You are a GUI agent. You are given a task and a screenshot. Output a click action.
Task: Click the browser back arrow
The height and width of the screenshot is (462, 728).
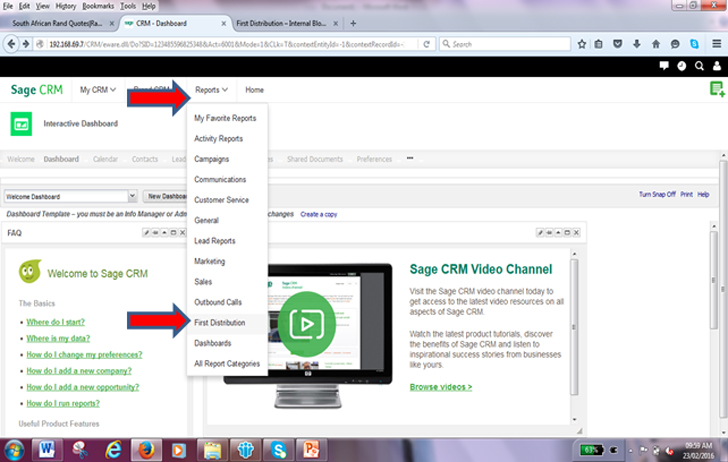(x=11, y=44)
